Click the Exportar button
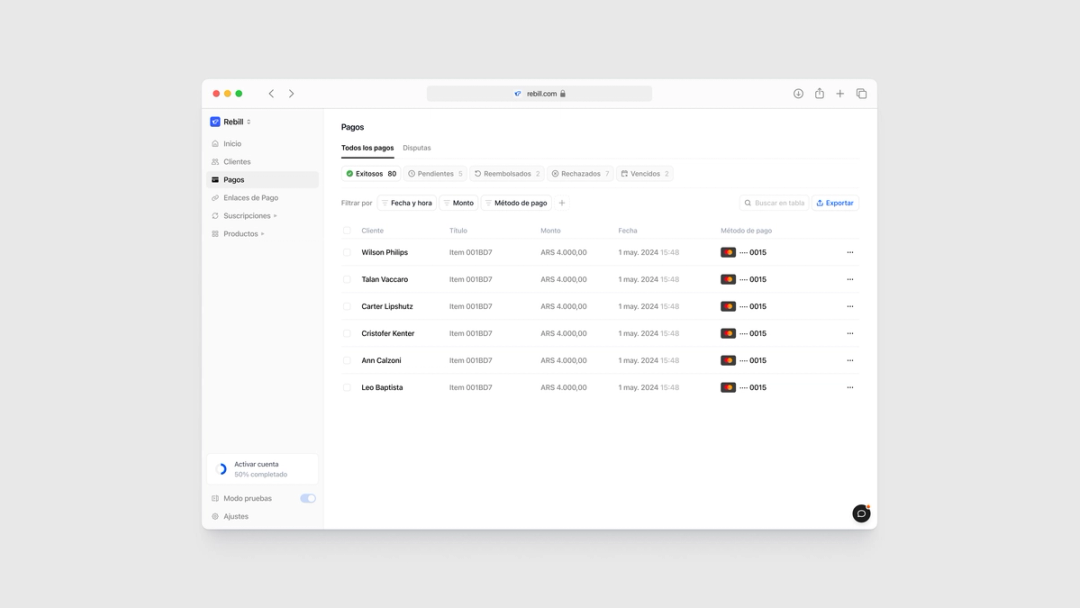The image size is (1080, 608). point(835,203)
